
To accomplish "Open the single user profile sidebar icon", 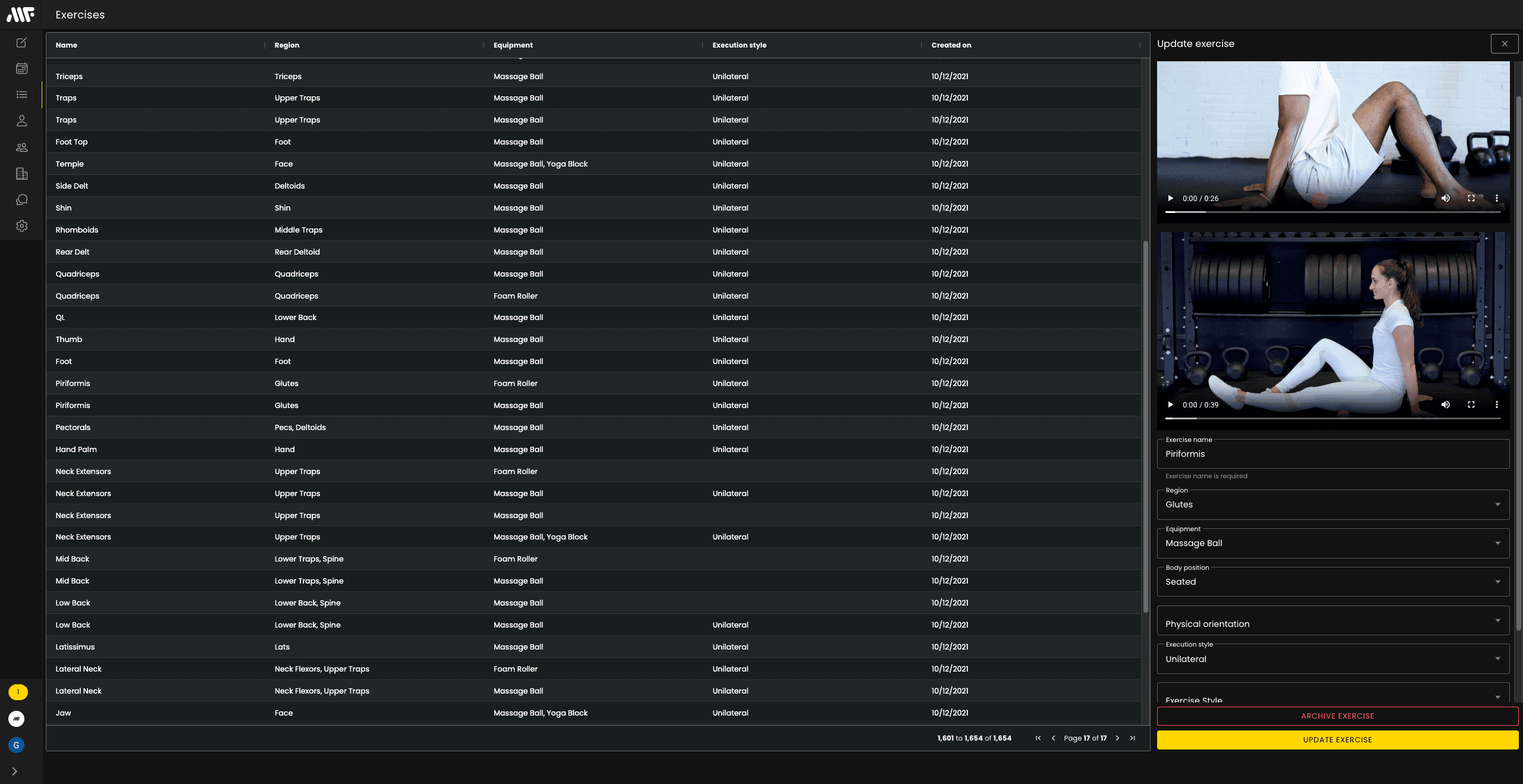I will [x=22, y=121].
